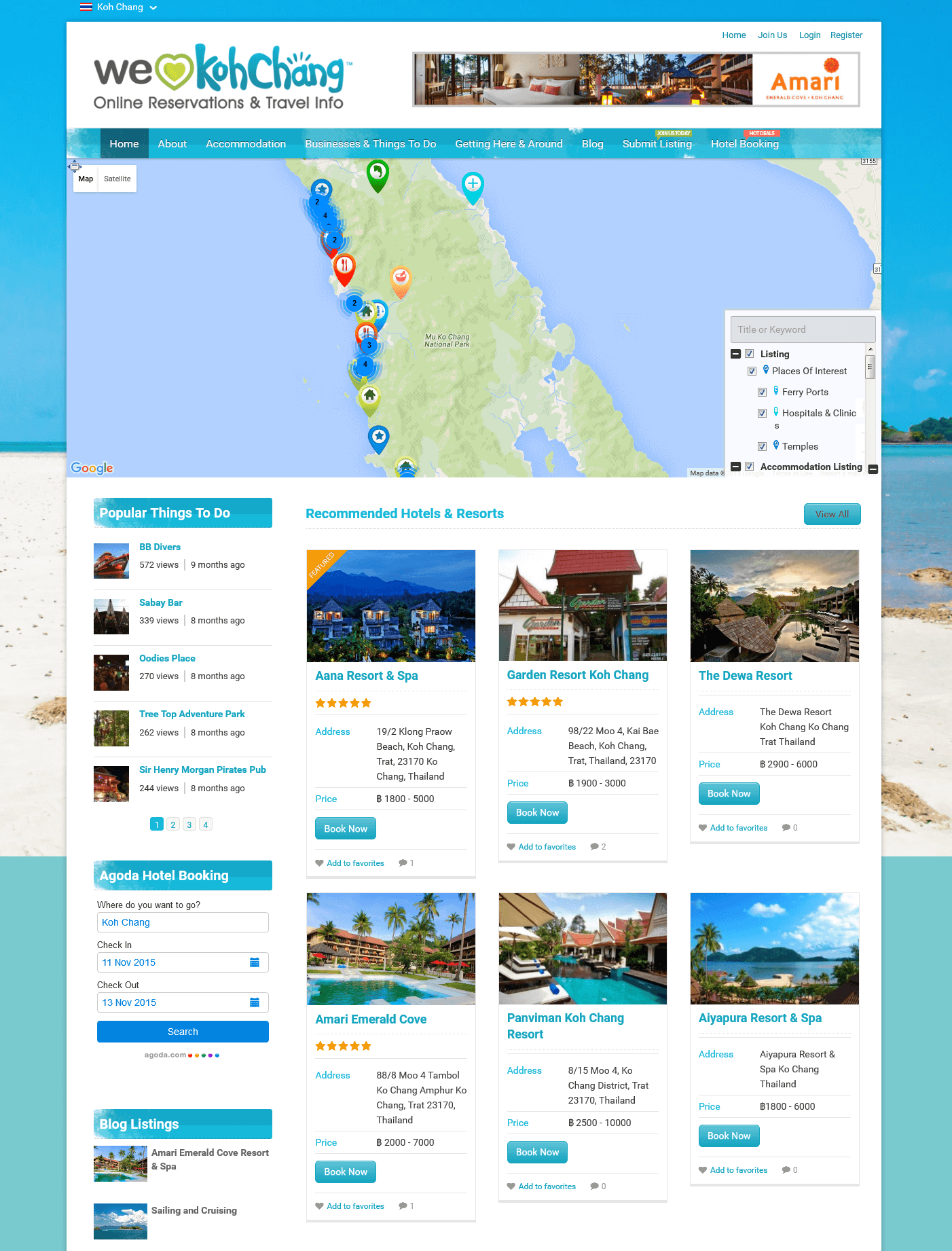
Task: Open check-out date calendar picker icon
Action: tap(255, 1002)
